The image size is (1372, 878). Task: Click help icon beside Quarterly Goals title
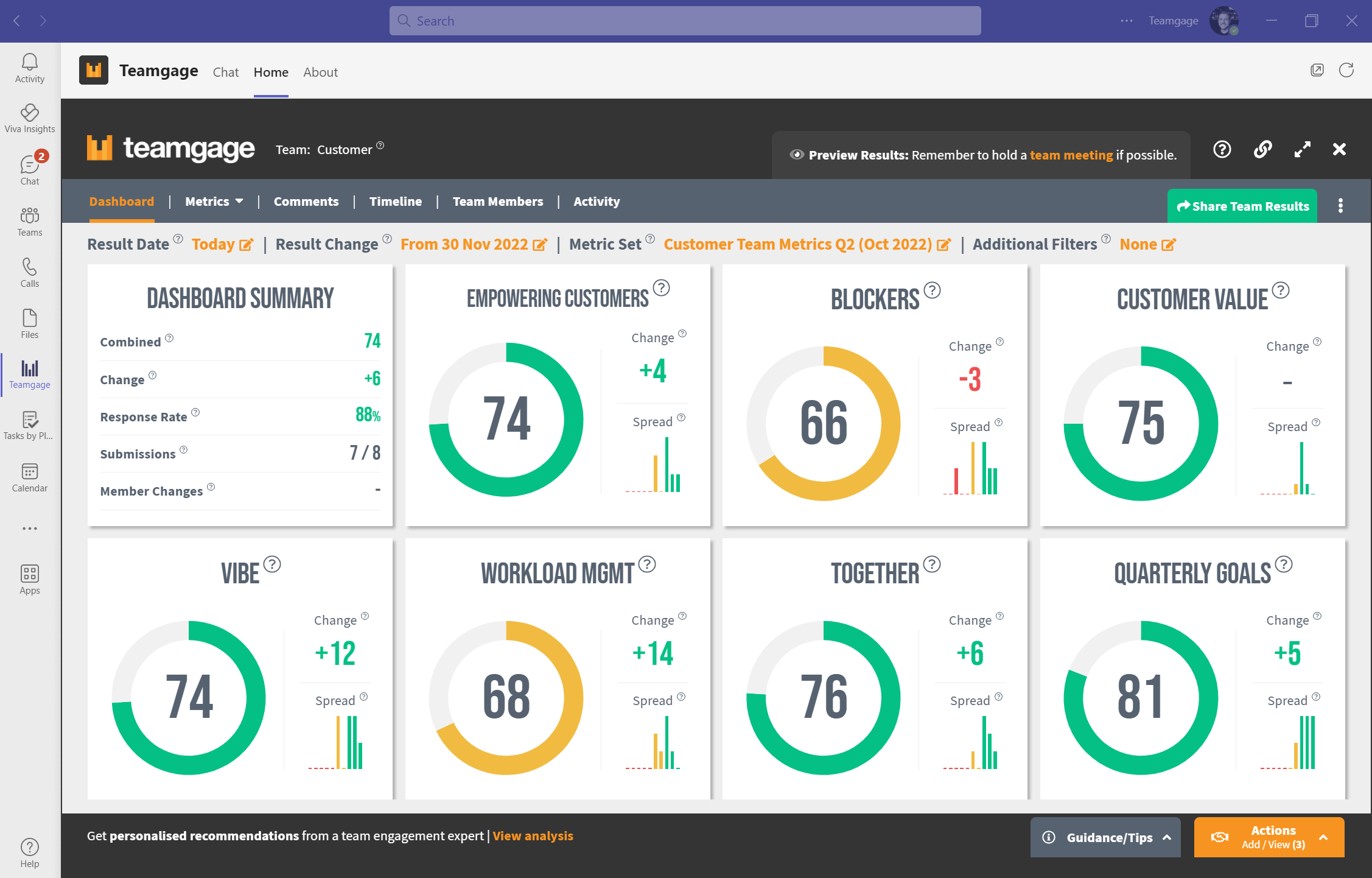(x=1284, y=564)
